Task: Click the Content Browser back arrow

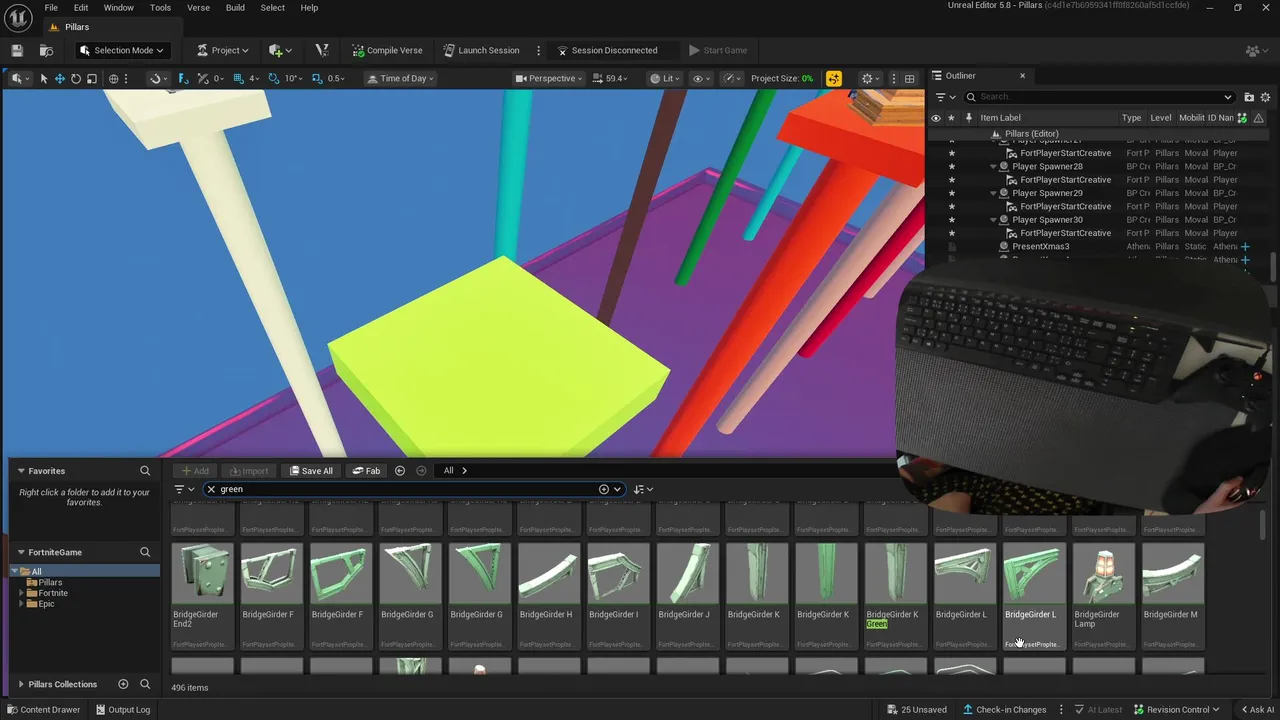Action: (x=400, y=471)
